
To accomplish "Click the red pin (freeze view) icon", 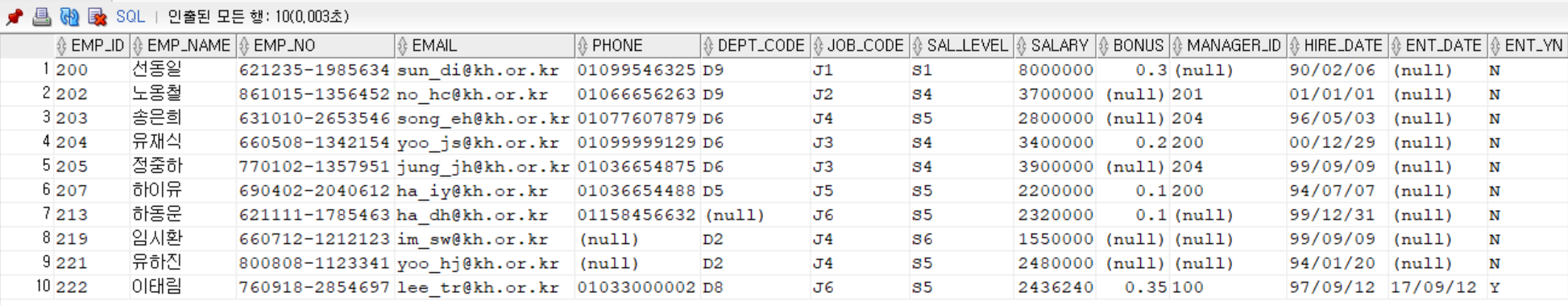I will click(x=15, y=16).
